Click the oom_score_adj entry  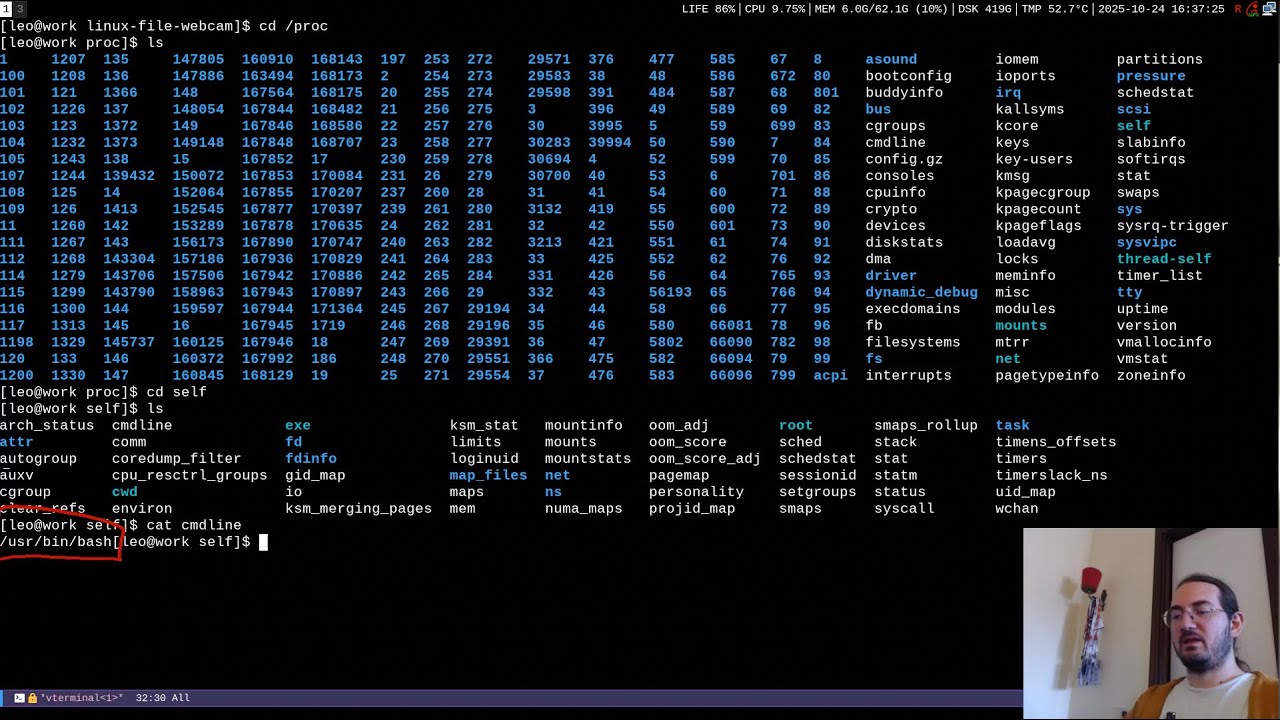point(705,459)
